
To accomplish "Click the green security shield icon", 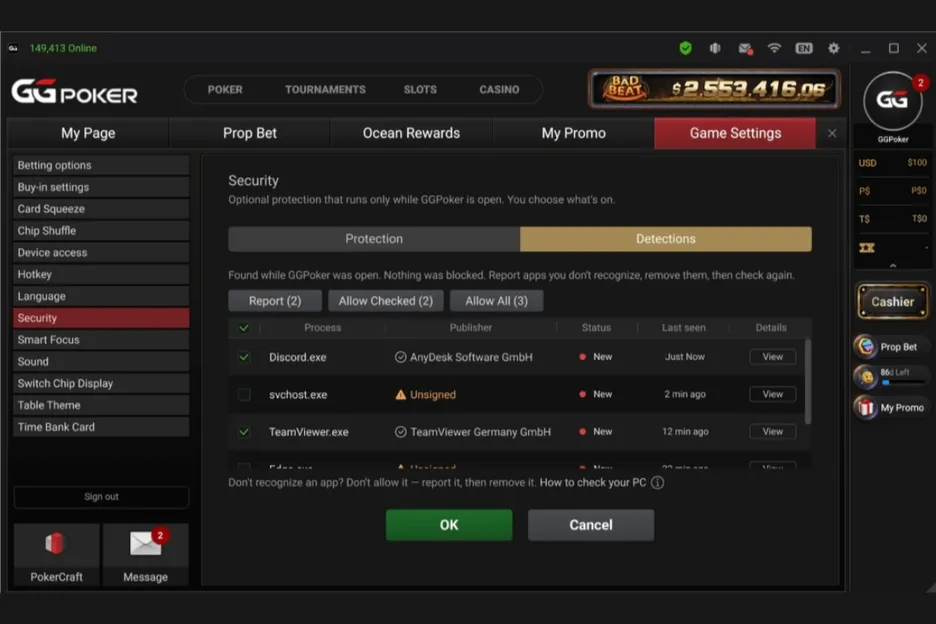I will click(685, 48).
